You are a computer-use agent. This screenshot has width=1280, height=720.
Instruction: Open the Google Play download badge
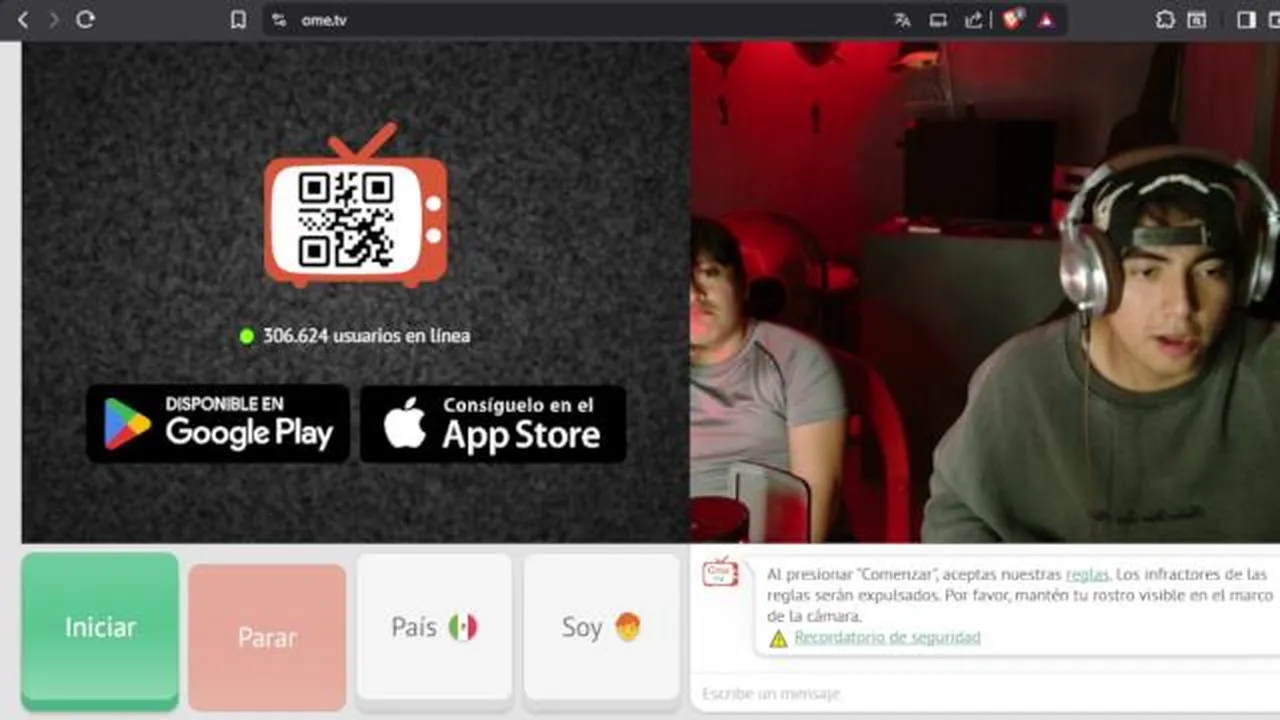pos(218,424)
